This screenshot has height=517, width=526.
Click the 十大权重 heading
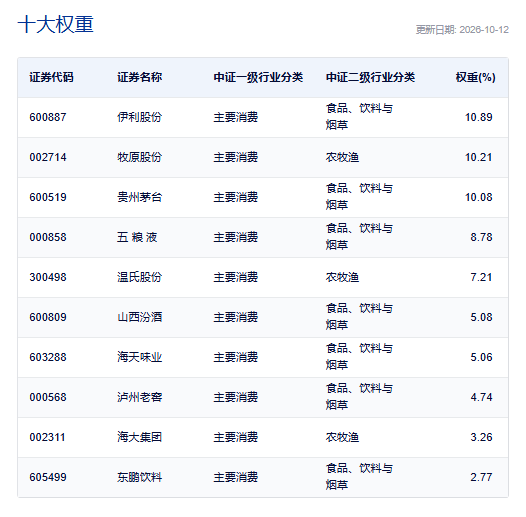(x=56, y=24)
